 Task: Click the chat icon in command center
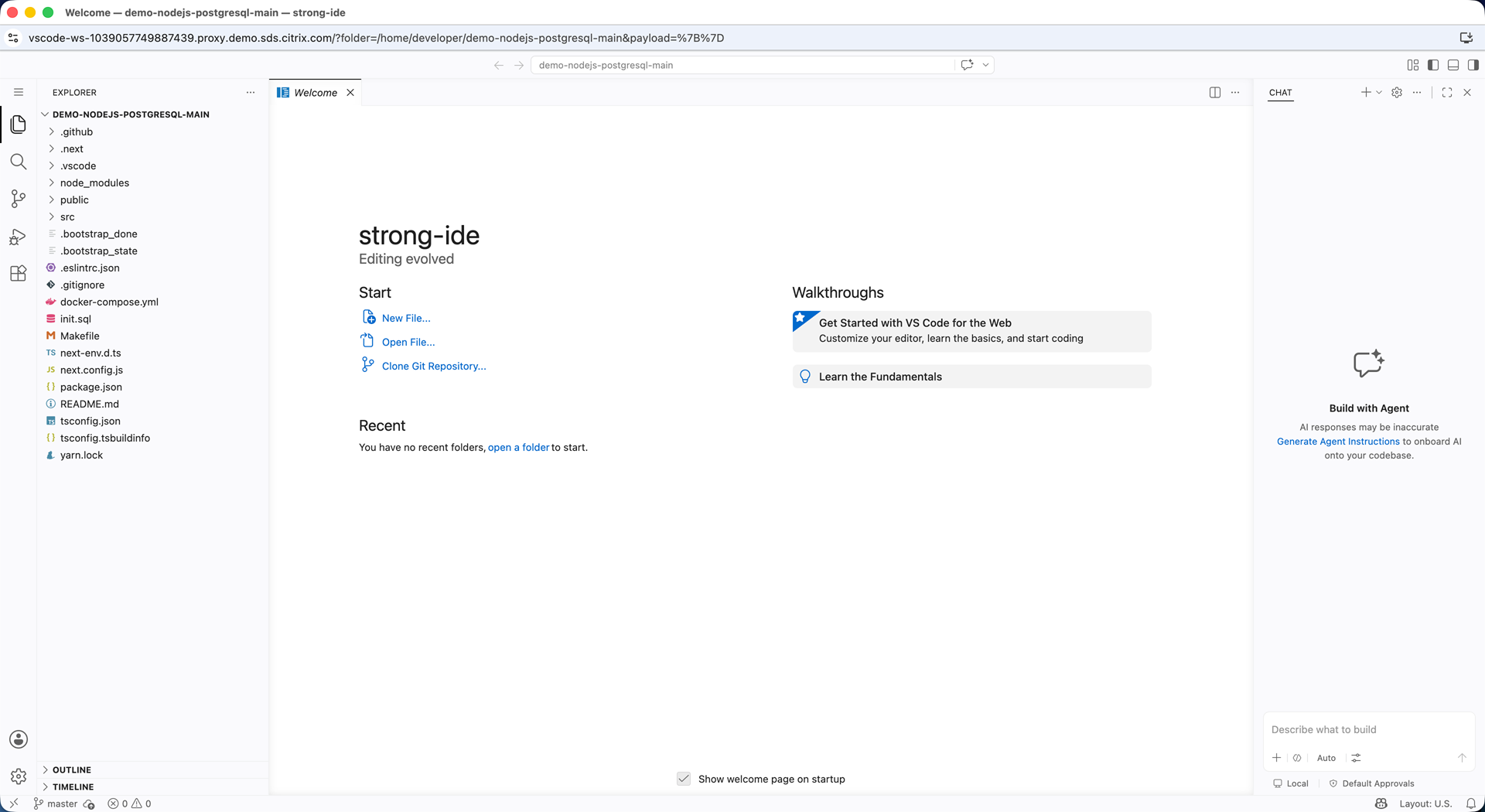click(967, 65)
